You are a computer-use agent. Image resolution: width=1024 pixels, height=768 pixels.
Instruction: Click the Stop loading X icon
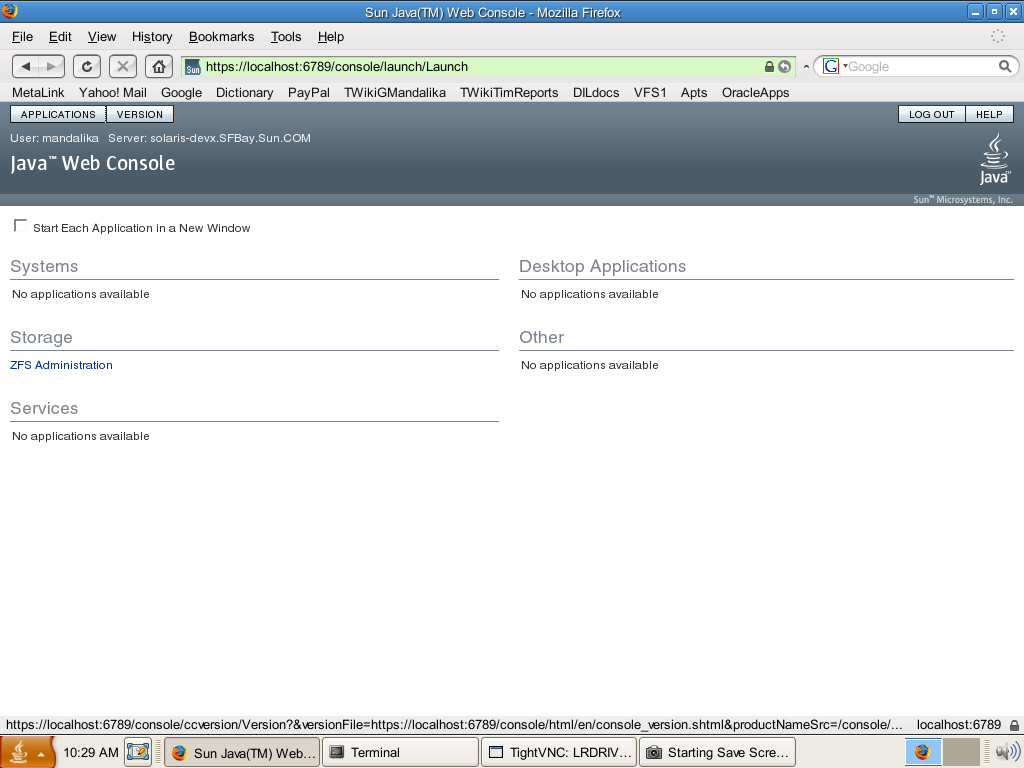coord(123,66)
